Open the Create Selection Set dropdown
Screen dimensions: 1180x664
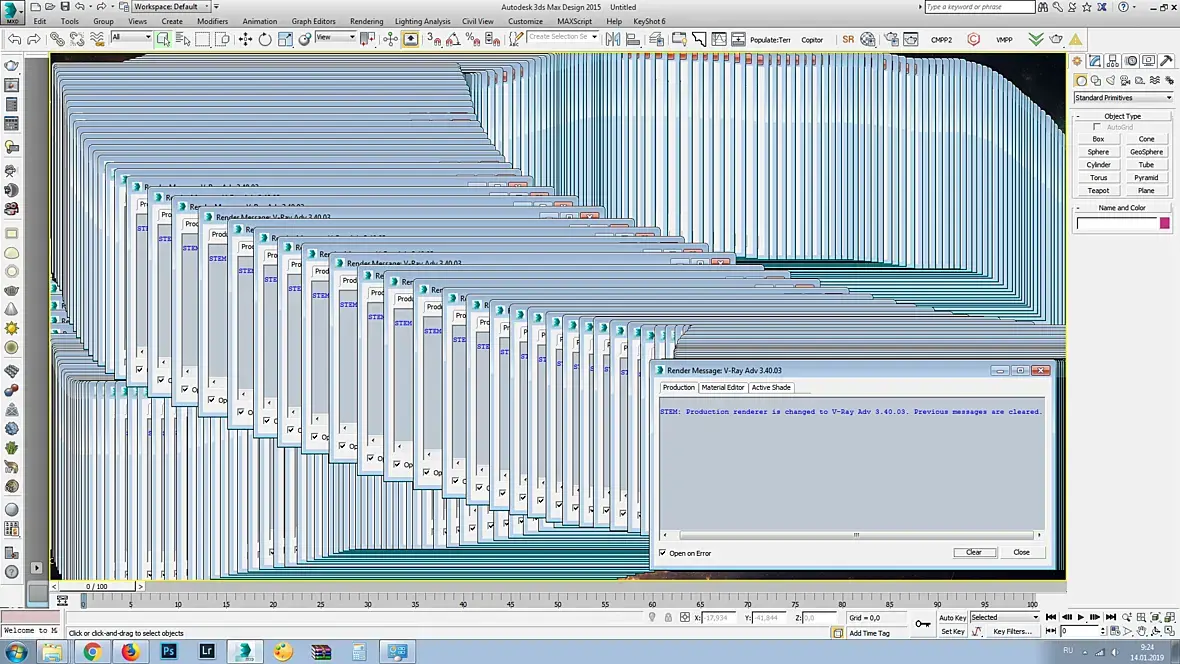pos(562,37)
